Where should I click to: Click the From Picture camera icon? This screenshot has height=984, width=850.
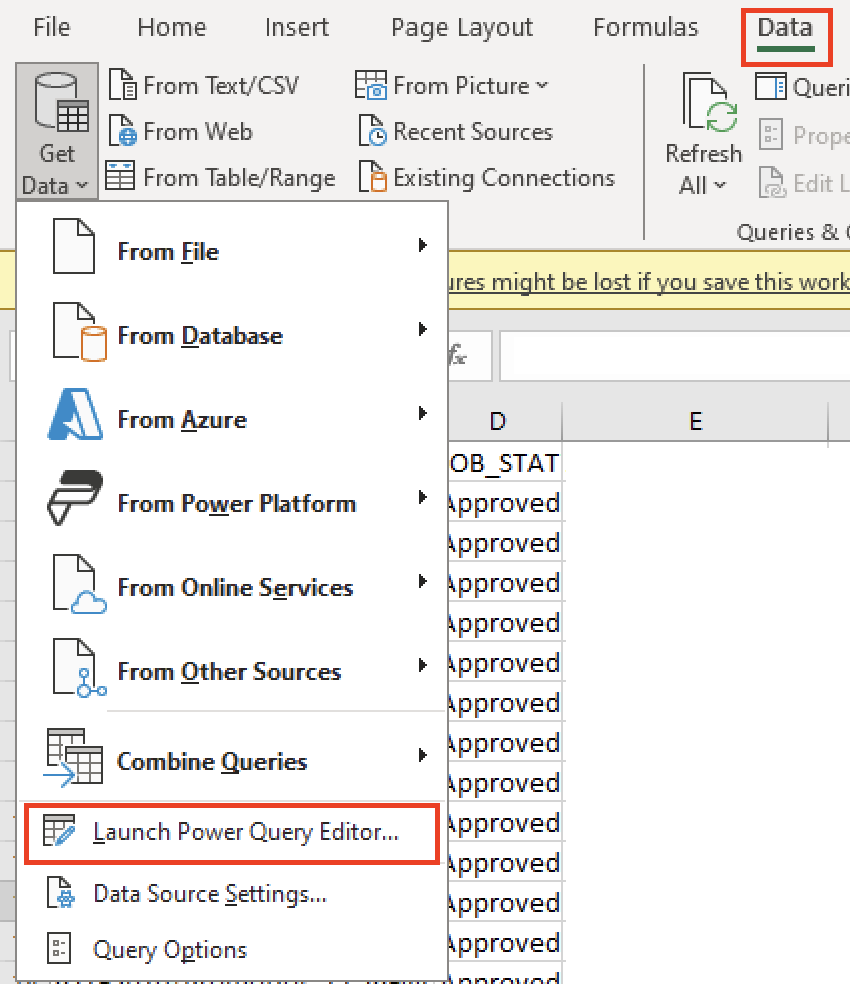pos(371,85)
